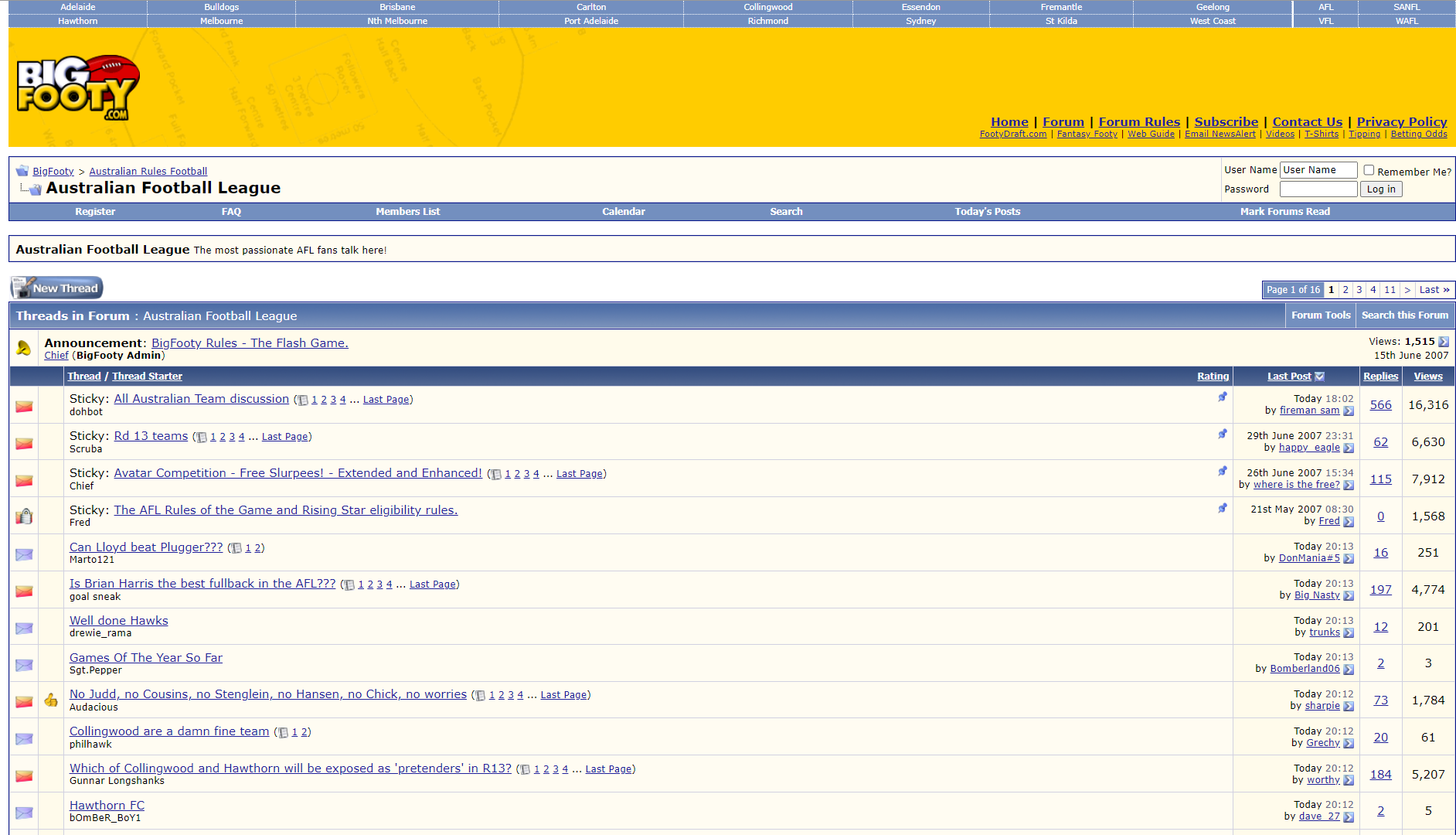Go to last post by sharpie
Image resolution: width=1456 pixels, height=835 pixels.
coord(1349,707)
